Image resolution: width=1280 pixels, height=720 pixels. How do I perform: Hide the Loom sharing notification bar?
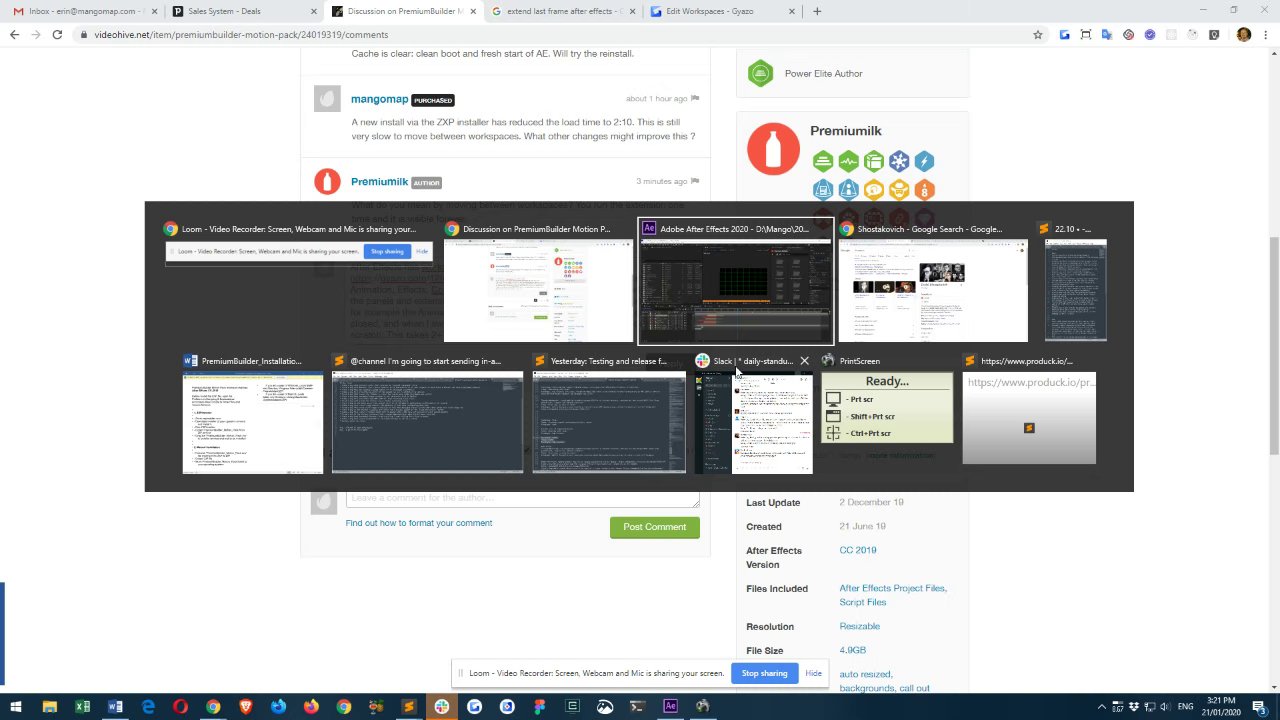click(x=814, y=673)
